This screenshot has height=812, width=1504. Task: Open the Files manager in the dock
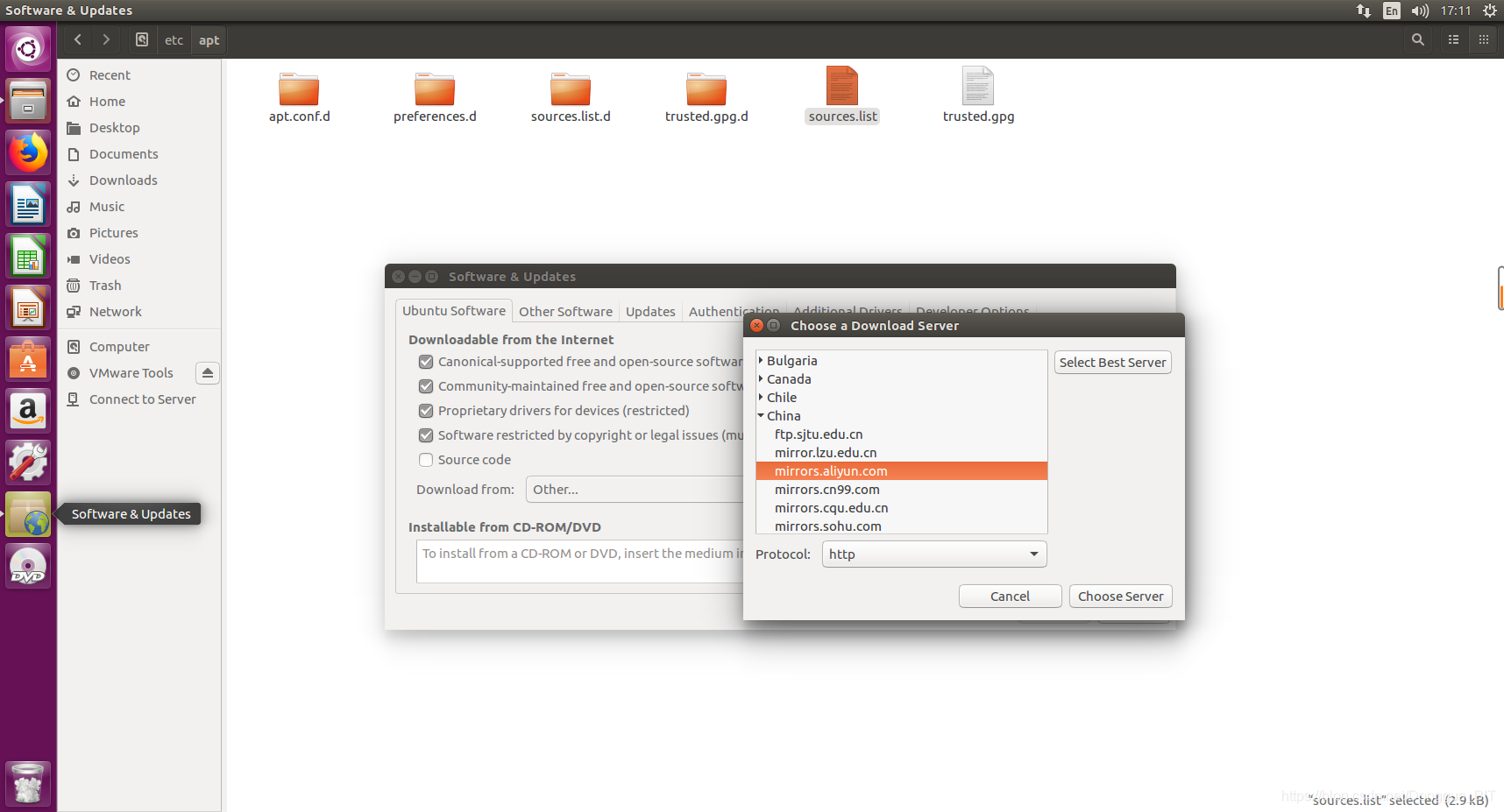28,101
